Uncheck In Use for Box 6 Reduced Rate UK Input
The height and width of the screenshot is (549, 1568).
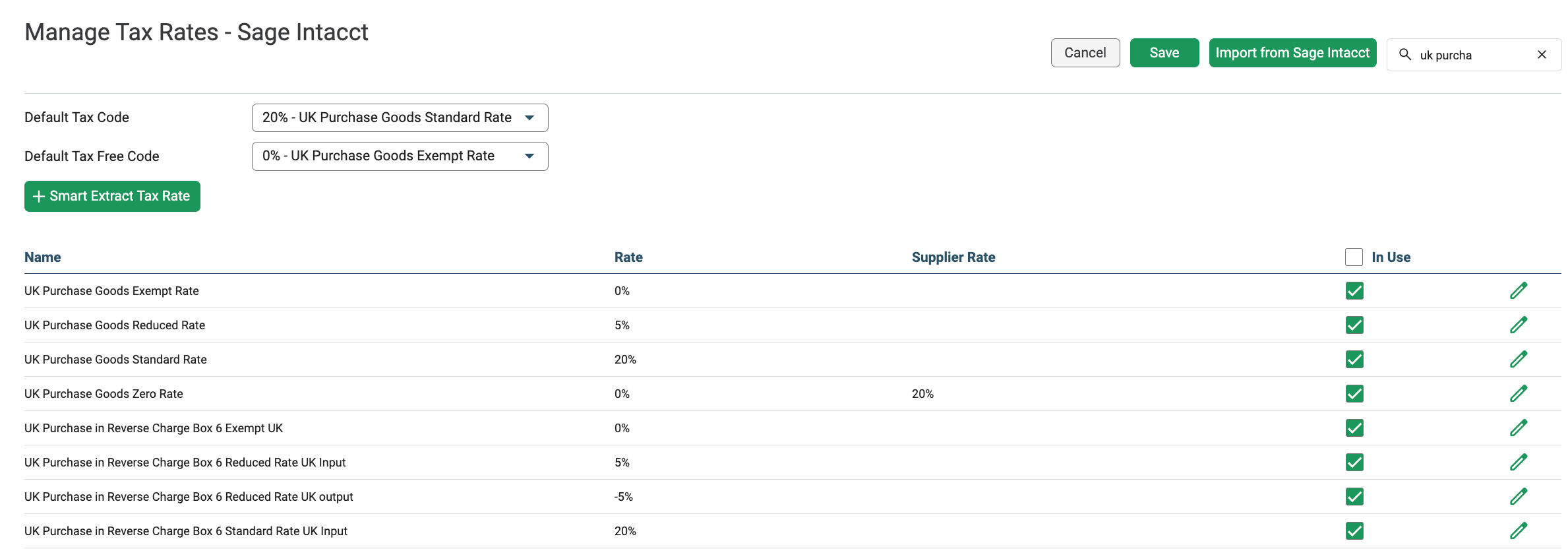[1354, 462]
